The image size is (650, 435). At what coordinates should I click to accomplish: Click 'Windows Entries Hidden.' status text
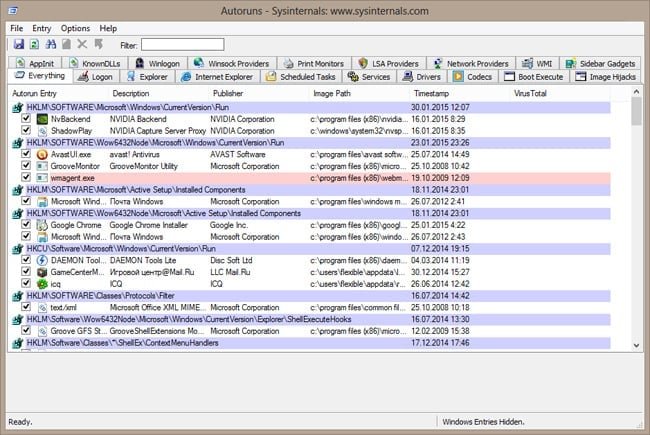(x=483, y=422)
